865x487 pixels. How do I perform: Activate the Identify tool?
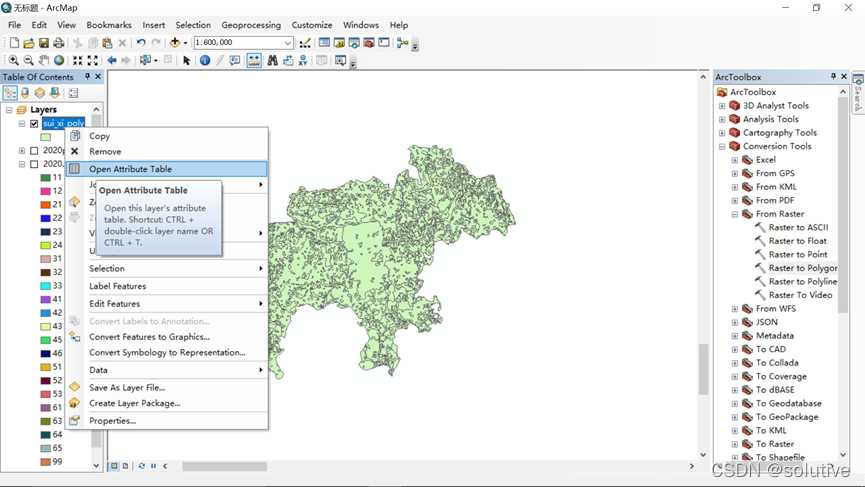point(205,61)
